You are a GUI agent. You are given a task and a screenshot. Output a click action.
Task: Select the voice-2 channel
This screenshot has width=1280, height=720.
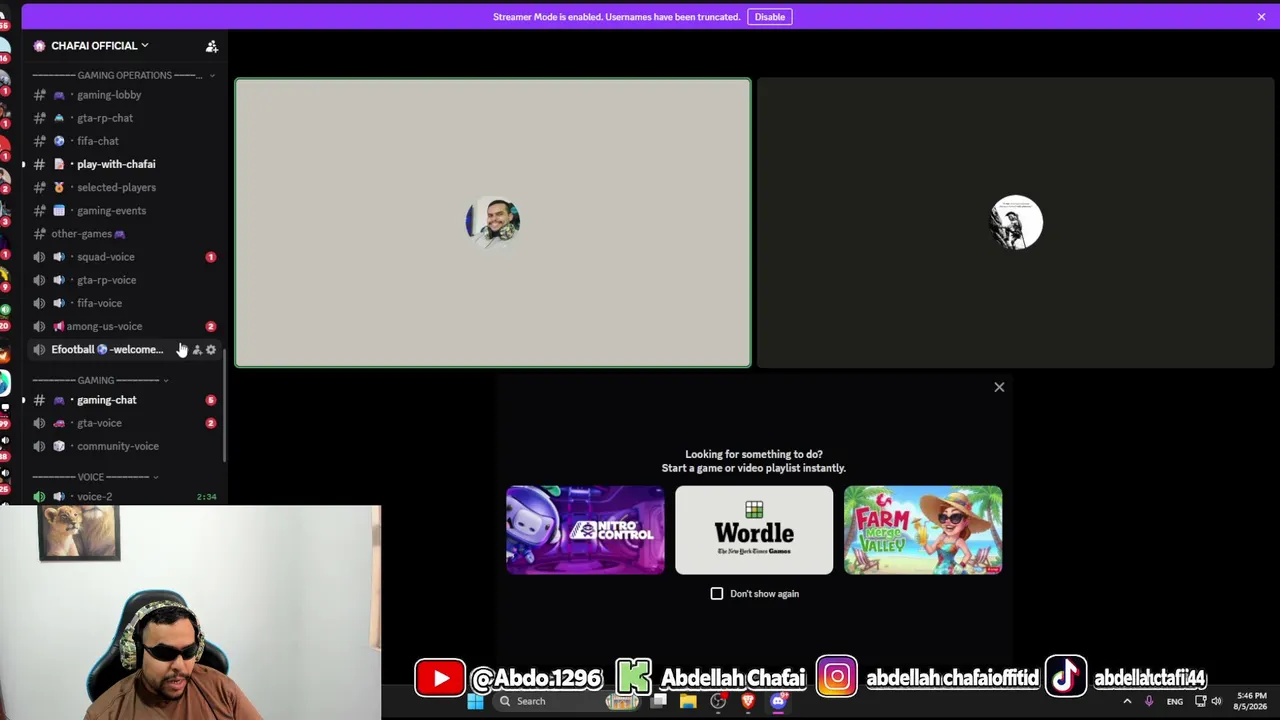(x=124, y=497)
